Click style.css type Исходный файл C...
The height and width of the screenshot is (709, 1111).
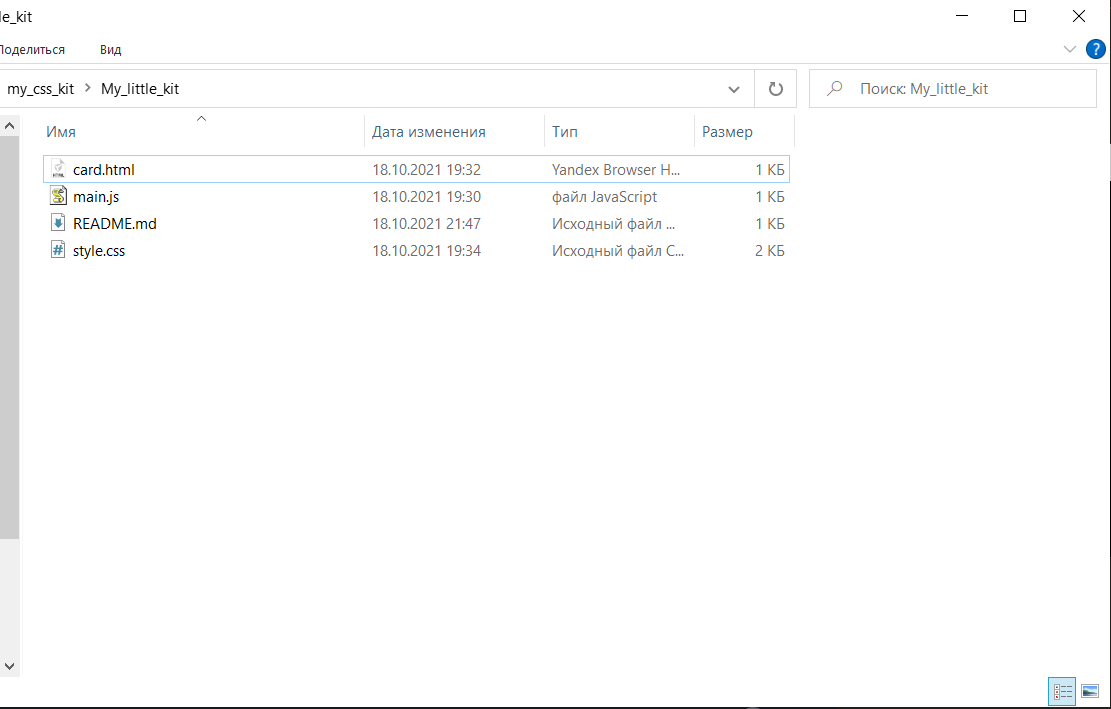[x=618, y=251]
